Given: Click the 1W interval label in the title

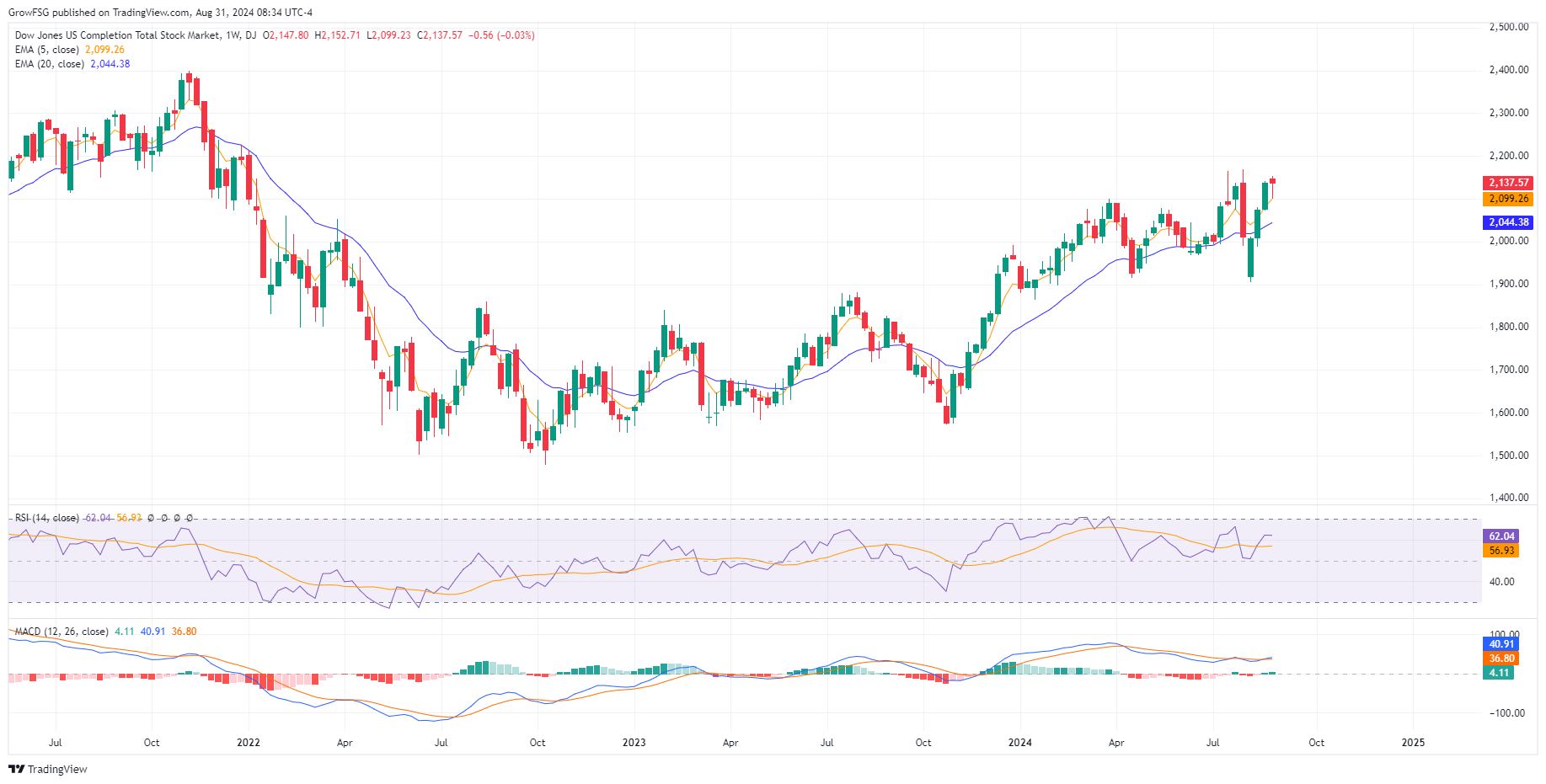Looking at the screenshot, I should click(232, 35).
